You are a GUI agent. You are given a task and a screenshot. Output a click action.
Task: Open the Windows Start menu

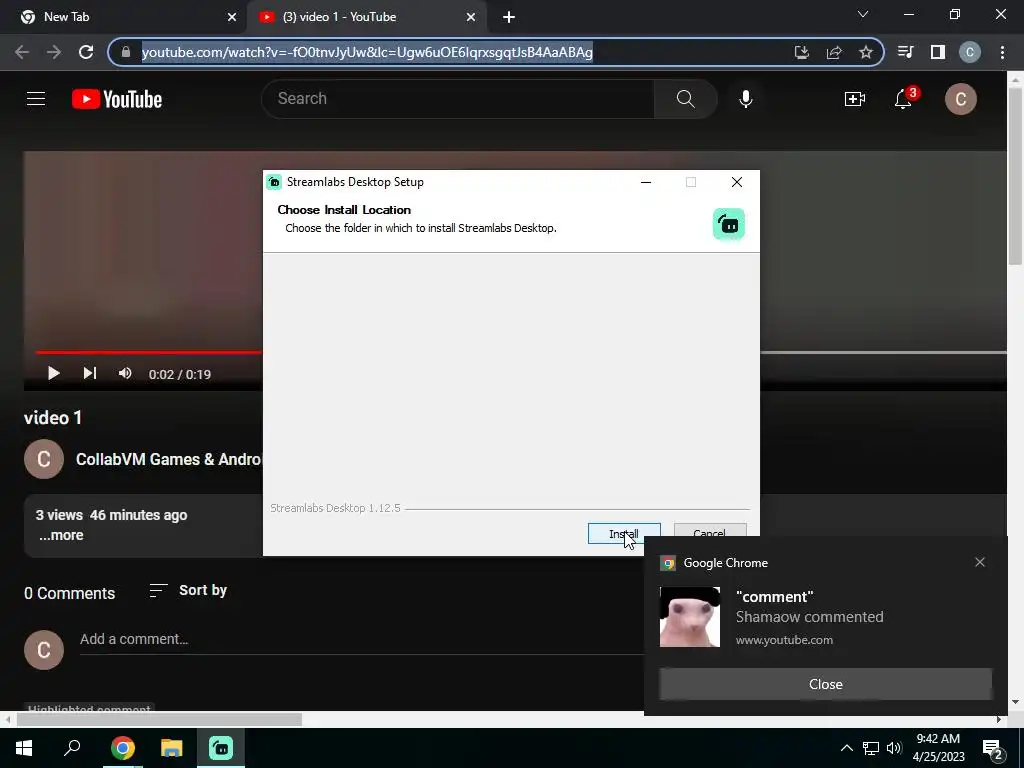pos(24,748)
